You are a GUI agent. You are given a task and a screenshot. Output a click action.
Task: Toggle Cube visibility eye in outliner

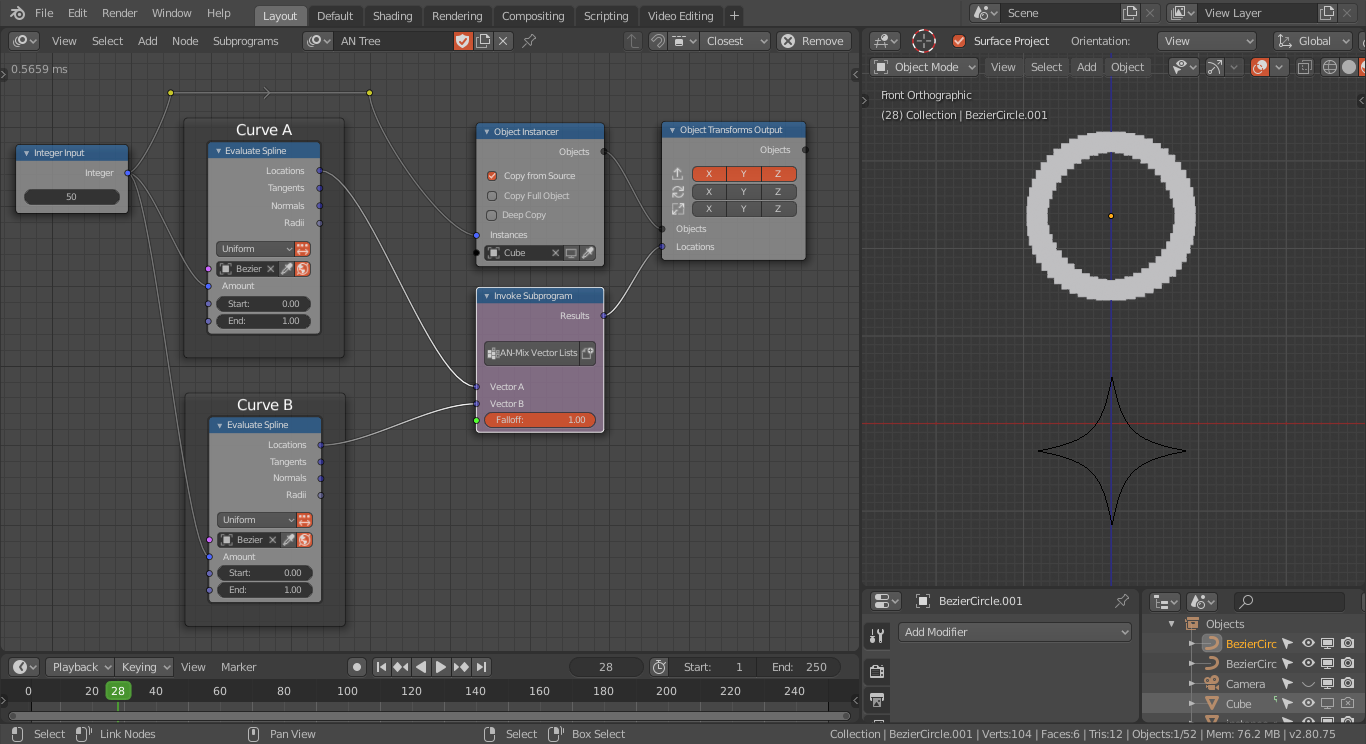click(1308, 704)
